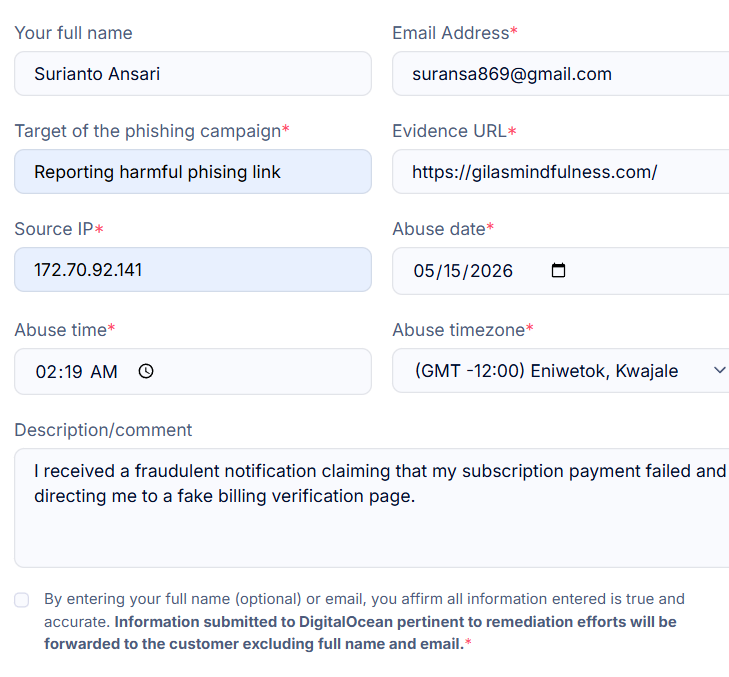Screen dimensions: 729x677
Task: Select the hour 02 in Abuse time
Action: tap(46, 372)
